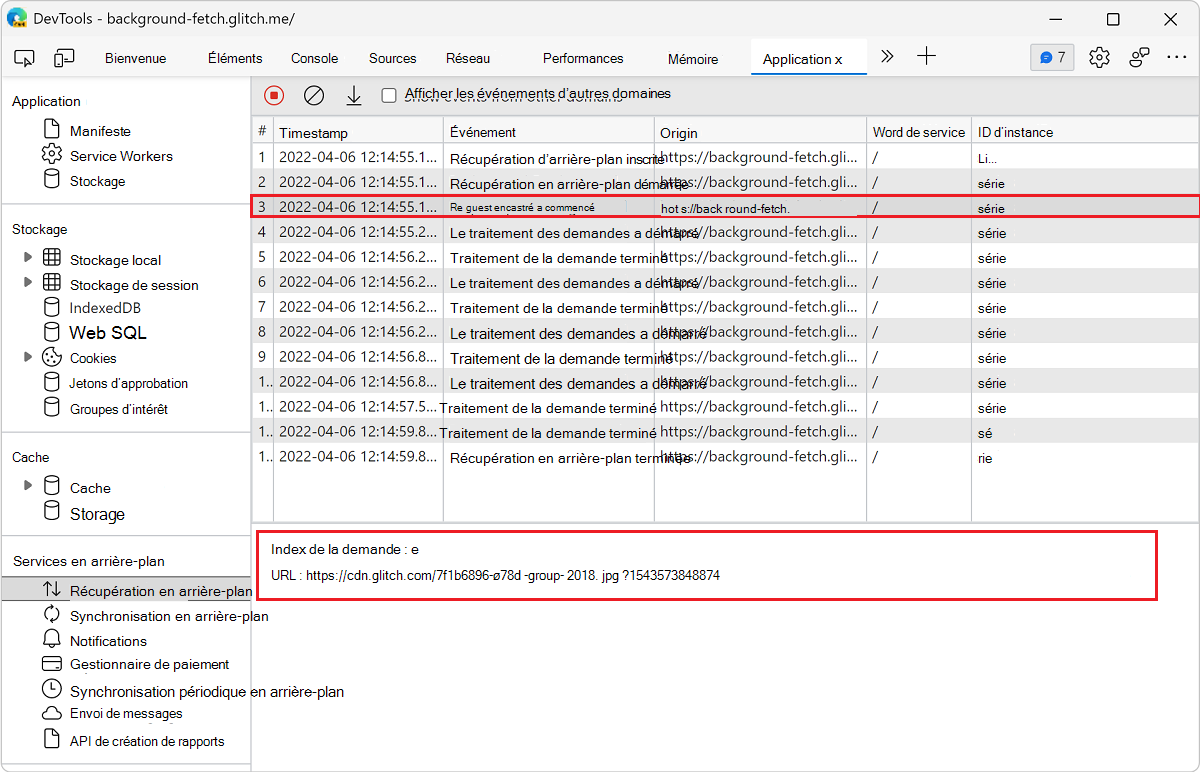This screenshot has width=1200, height=772.
Task: Expand the Cookies tree node
Action: click(27, 357)
